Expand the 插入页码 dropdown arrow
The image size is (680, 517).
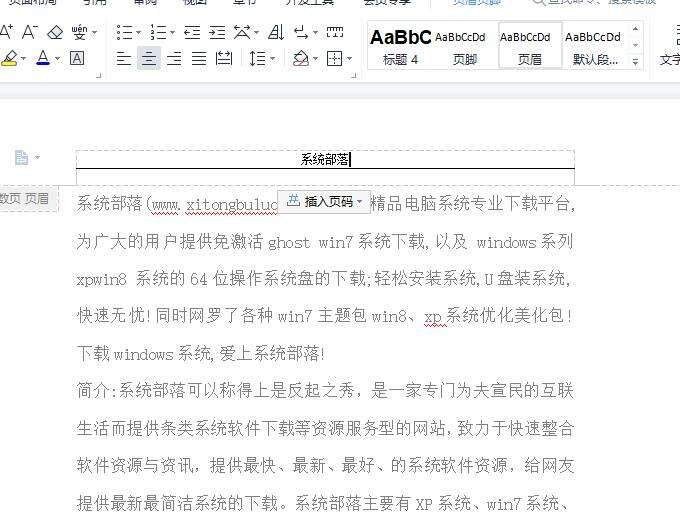pos(359,202)
